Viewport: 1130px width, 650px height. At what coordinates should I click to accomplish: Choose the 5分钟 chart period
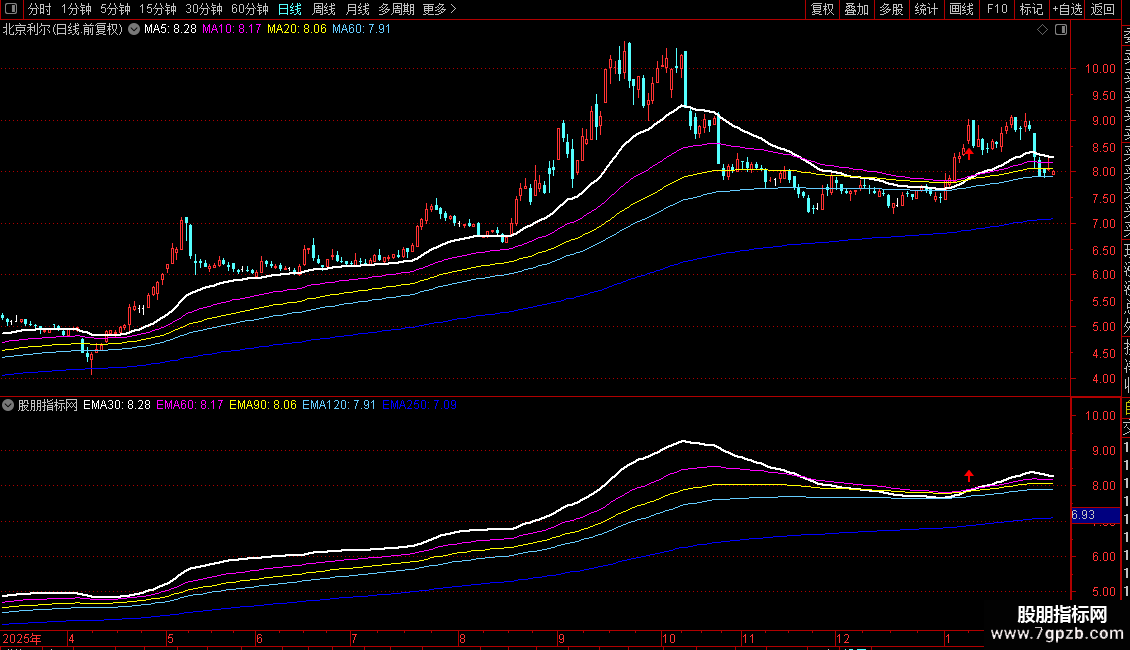(x=115, y=9)
